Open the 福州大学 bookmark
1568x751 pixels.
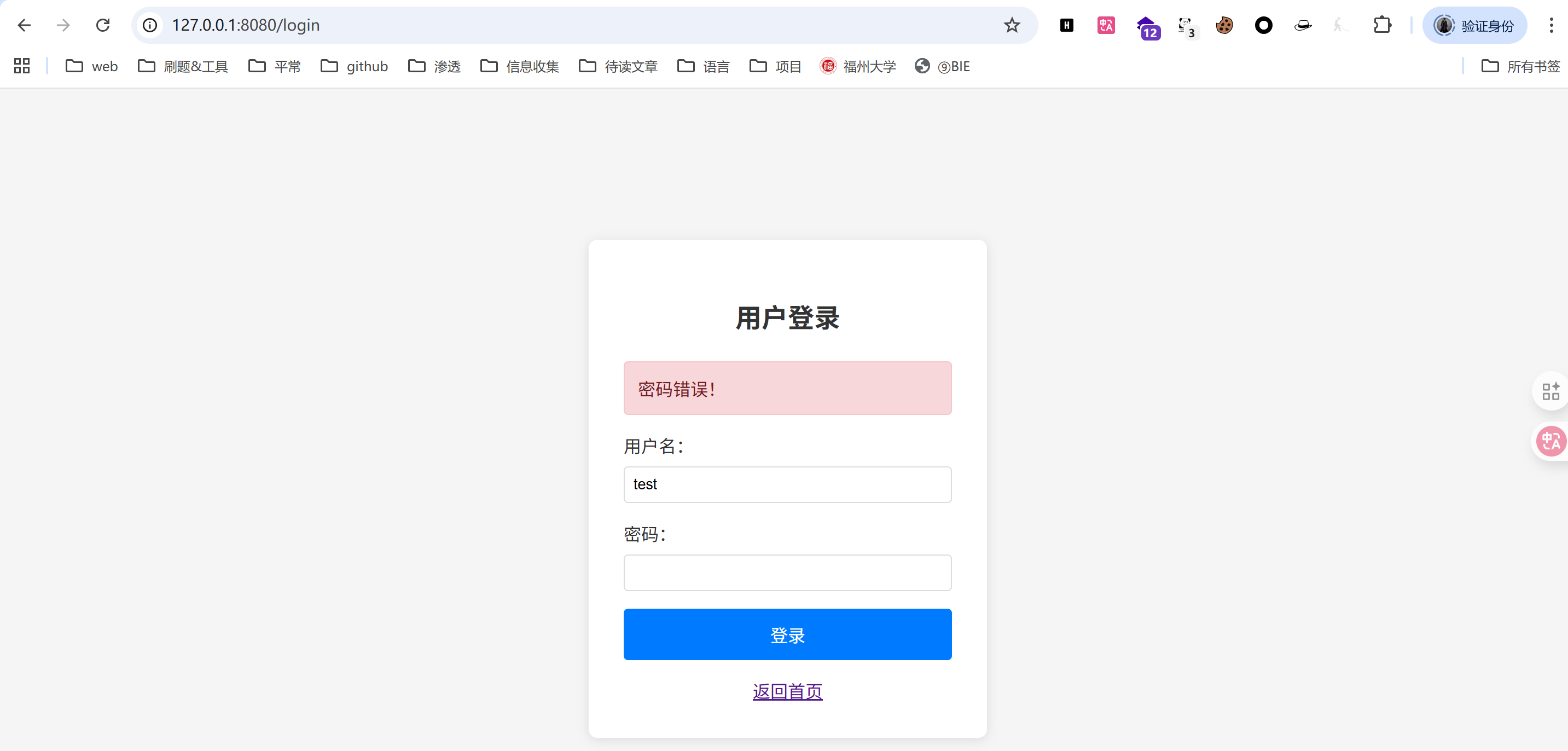tap(858, 66)
